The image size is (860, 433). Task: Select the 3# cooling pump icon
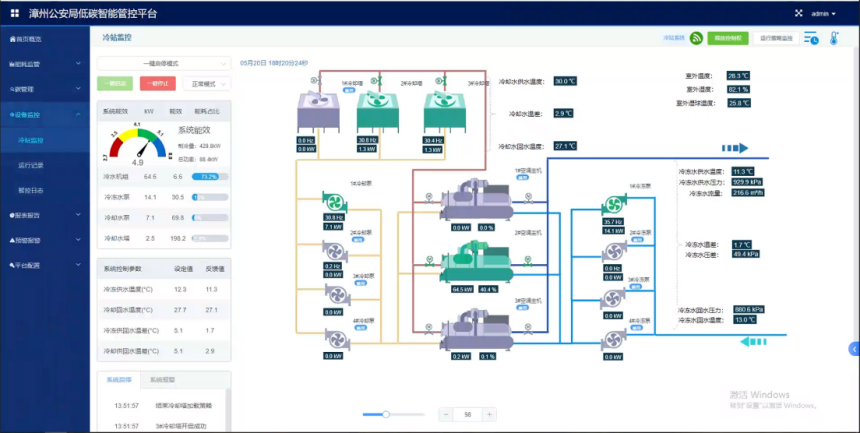[x=337, y=295]
